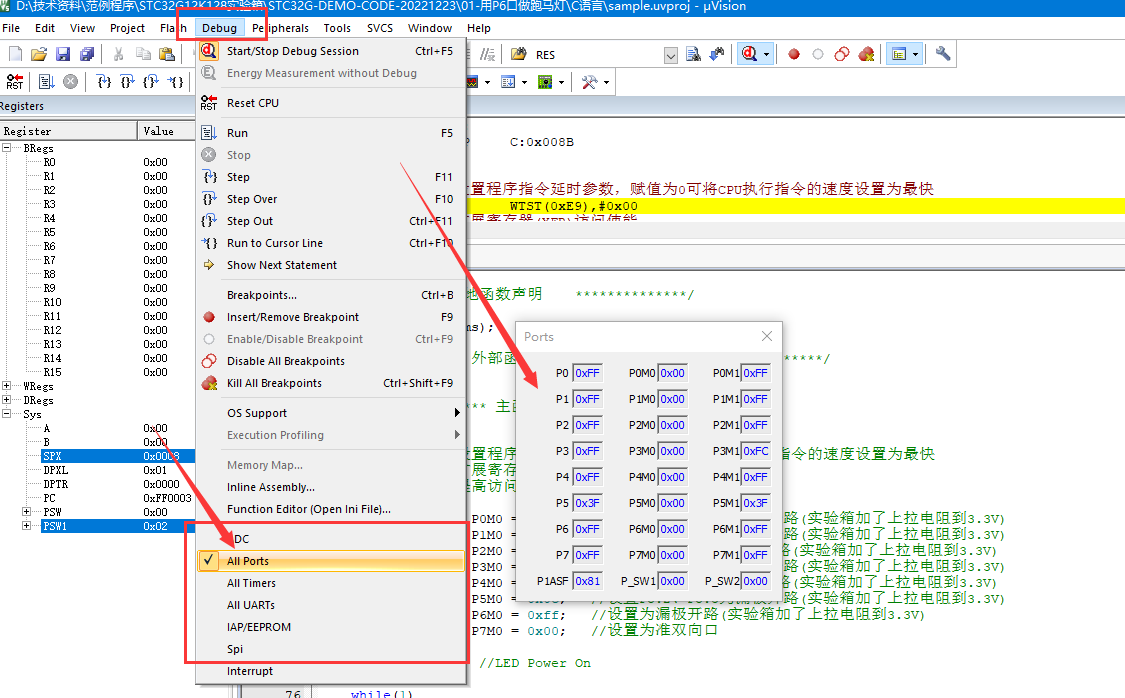
Task: Choose Insert/Remove Breakpoint menu entry
Action: click(x=331, y=317)
